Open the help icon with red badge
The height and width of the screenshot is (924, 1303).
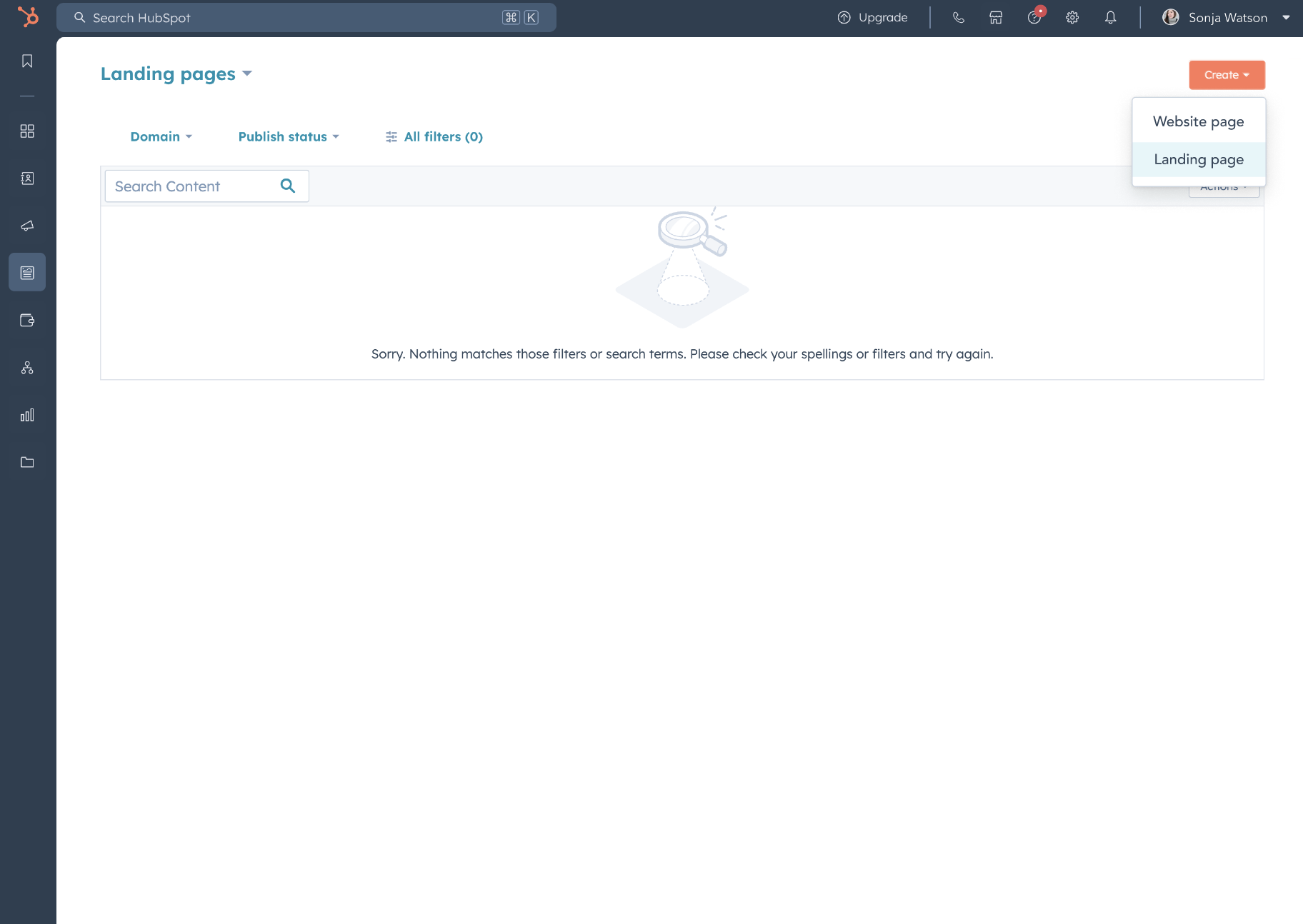pos(1035,16)
